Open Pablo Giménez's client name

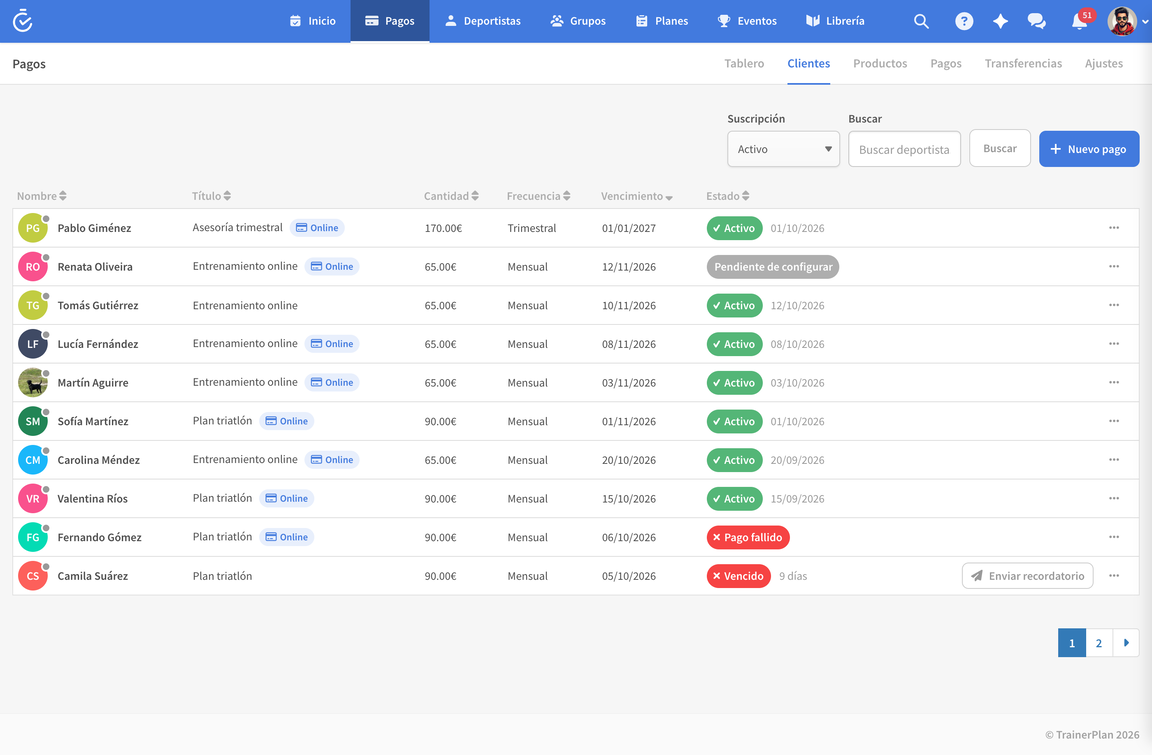click(95, 228)
